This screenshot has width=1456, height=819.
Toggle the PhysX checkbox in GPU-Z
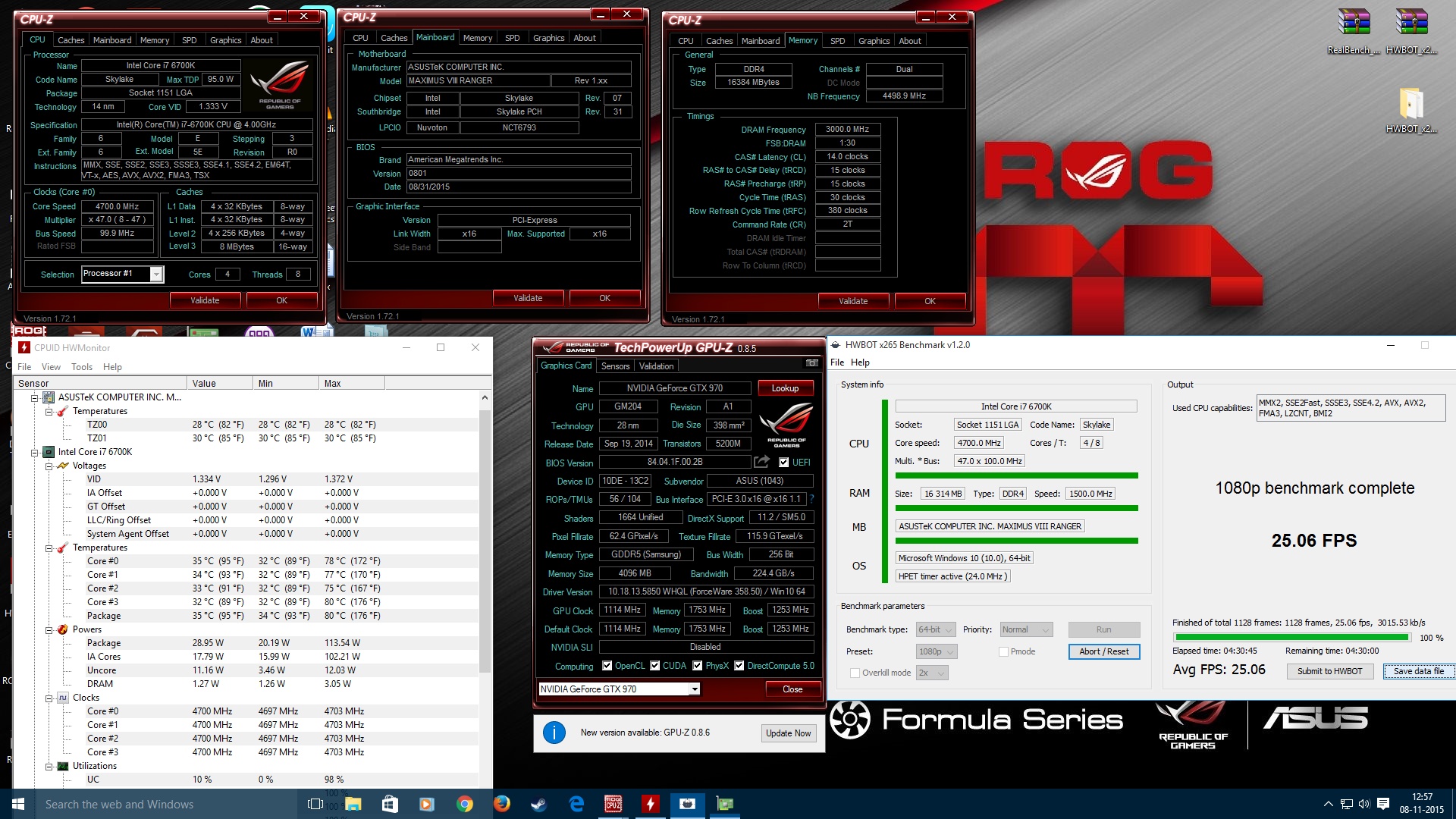[697, 666]
